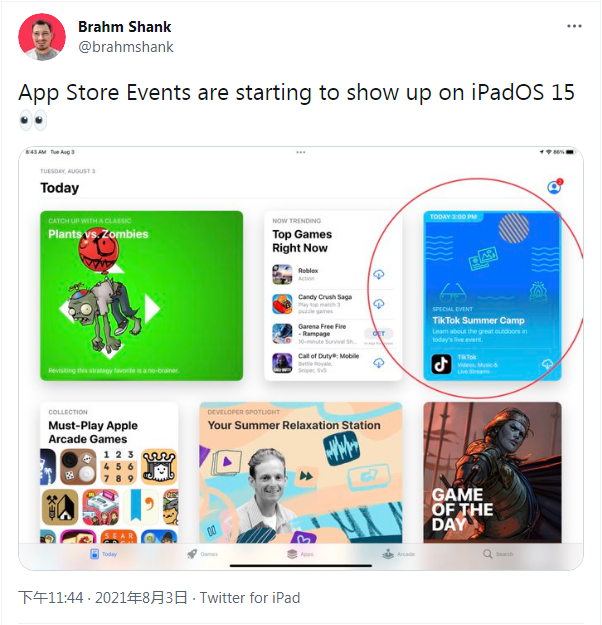This screenshot has width=602, height=625.
Task: Open the tweet's three-dot more menu
Action: coord(574,26)
